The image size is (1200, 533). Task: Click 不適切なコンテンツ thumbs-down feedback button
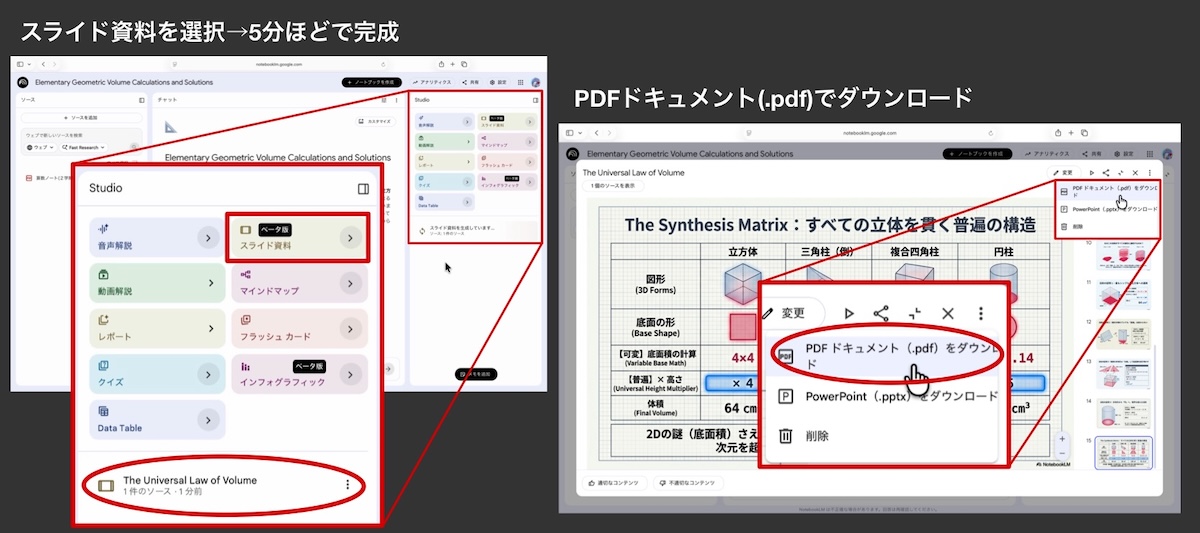pyautogui.click(x=689, y=483)
